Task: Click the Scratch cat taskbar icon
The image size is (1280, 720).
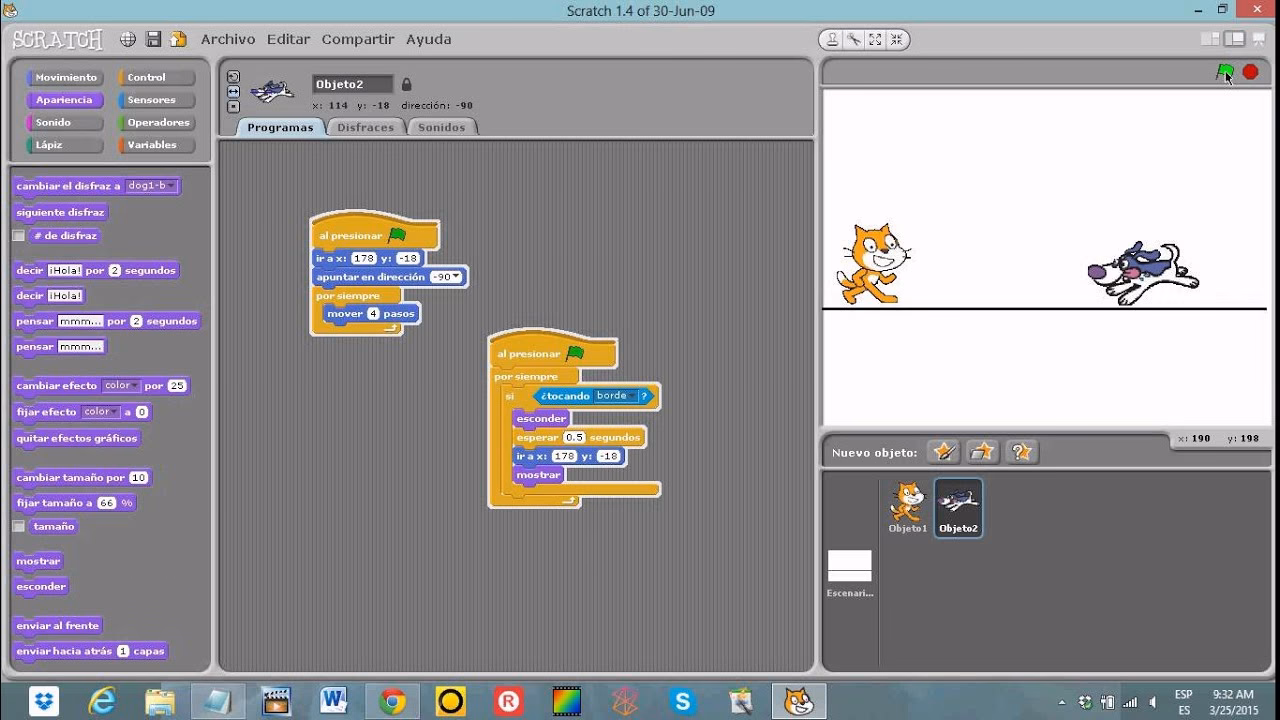Action: click(x=799, y=701)
